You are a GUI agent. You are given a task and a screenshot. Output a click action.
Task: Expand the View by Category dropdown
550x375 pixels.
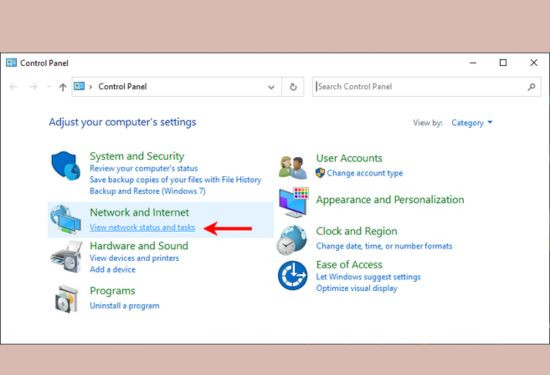[472, 123]
